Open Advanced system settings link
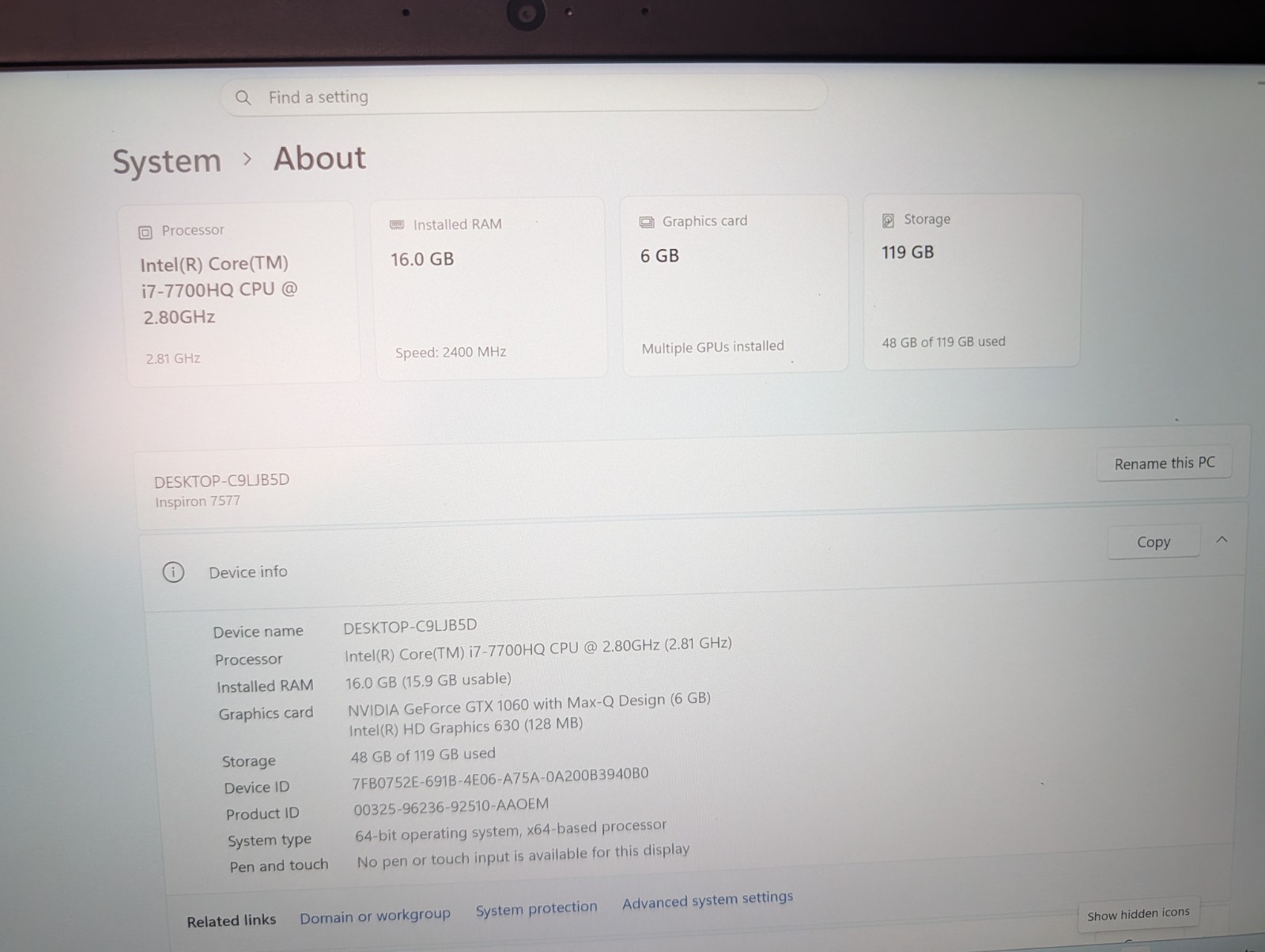 pyautogui.click(x=708, y=901)
